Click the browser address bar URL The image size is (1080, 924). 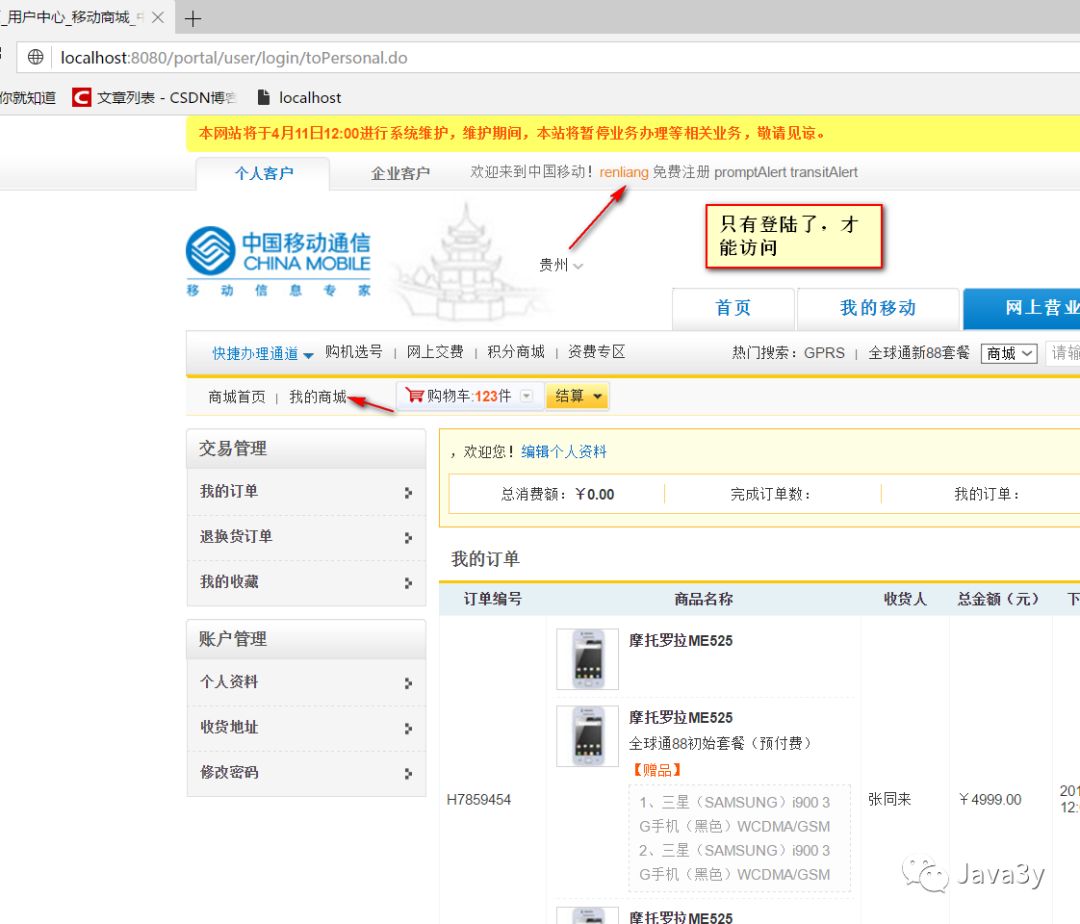coord(233,58)
